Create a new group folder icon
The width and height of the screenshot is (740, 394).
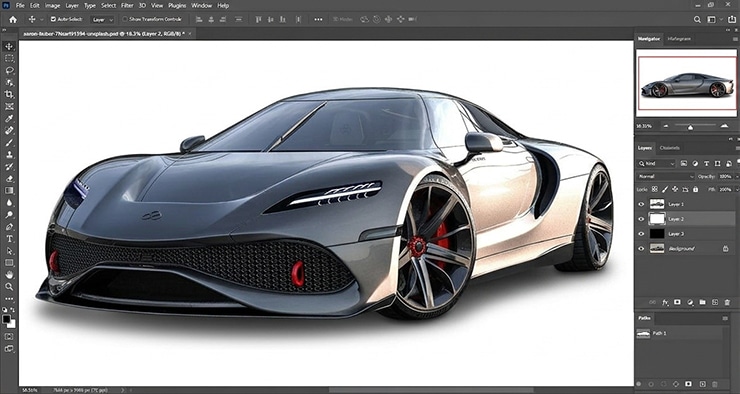[x=702, y=302]
